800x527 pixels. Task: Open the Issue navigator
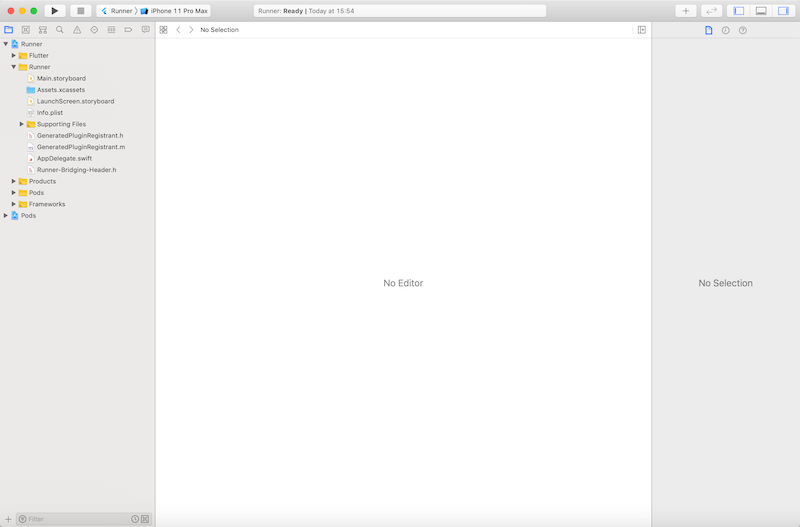(x=77, y=30)
